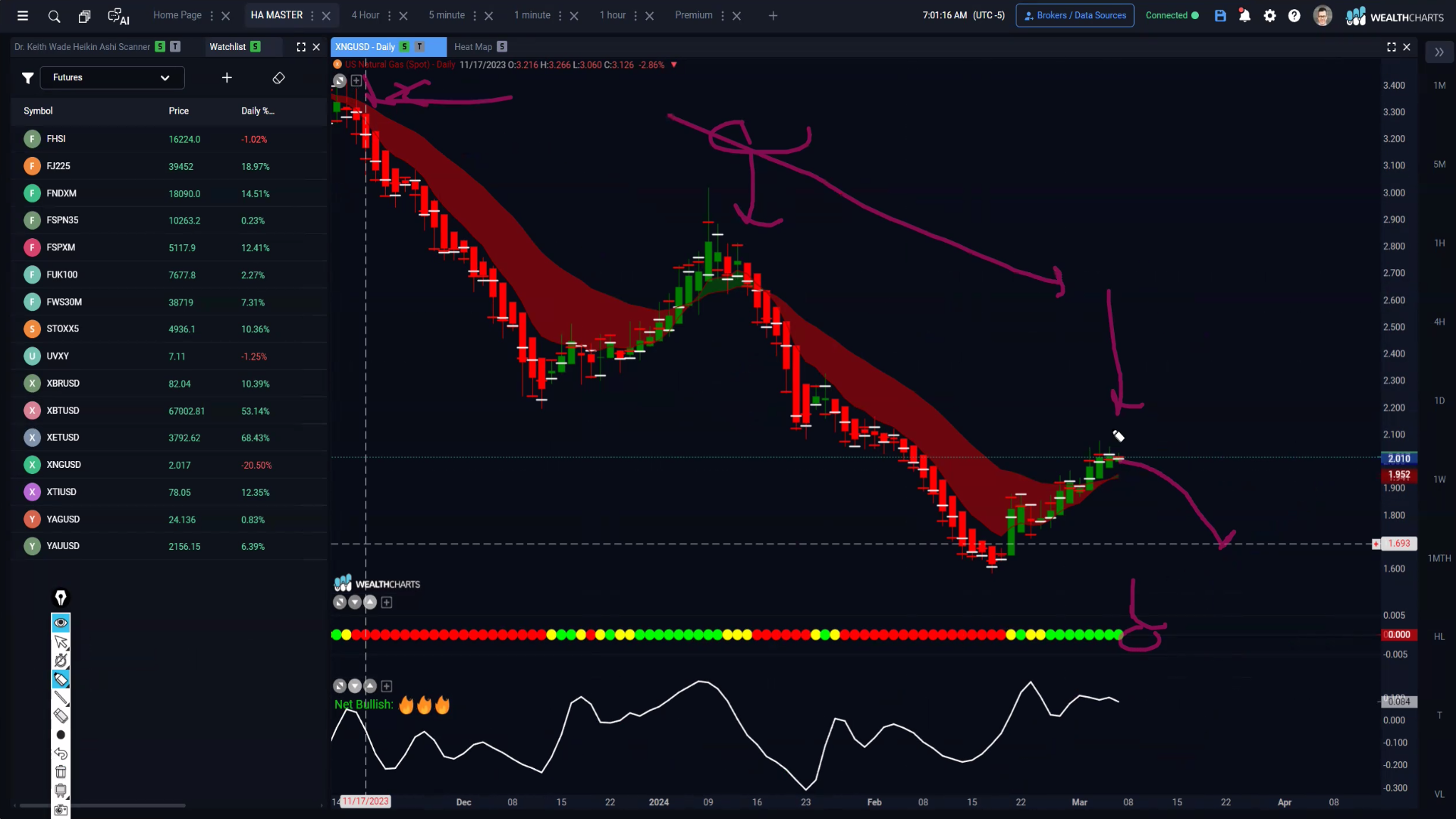Select the highlighter marker tool

[61, 679]
